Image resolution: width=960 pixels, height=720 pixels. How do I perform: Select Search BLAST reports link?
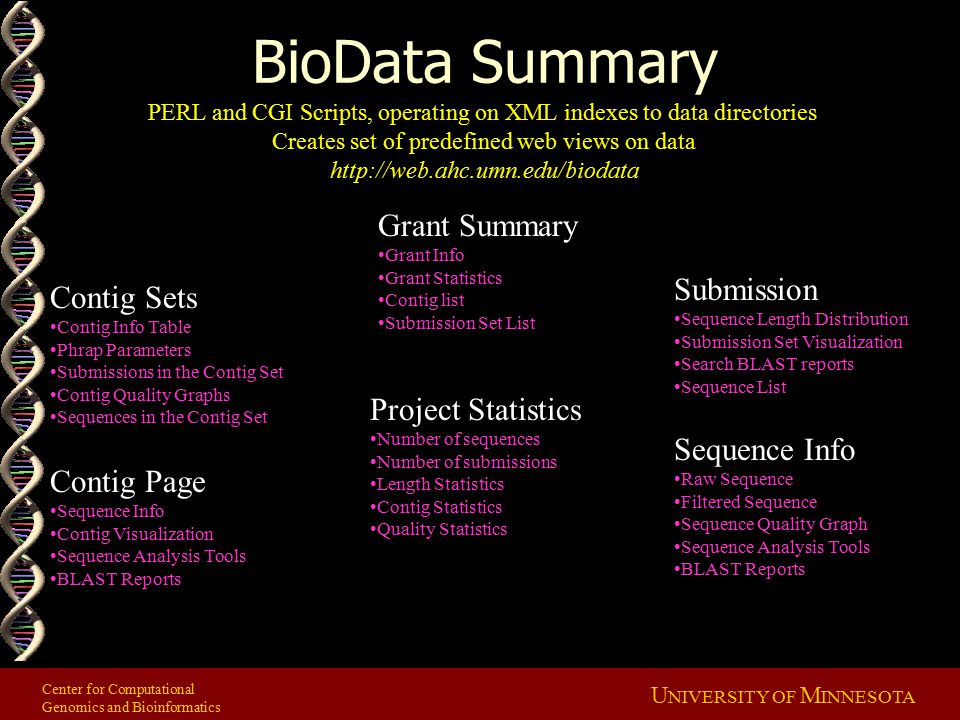764,364
